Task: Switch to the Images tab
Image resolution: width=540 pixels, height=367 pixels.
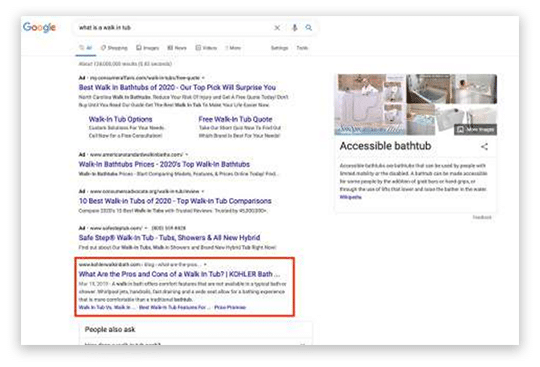Action: pos(147,48)
